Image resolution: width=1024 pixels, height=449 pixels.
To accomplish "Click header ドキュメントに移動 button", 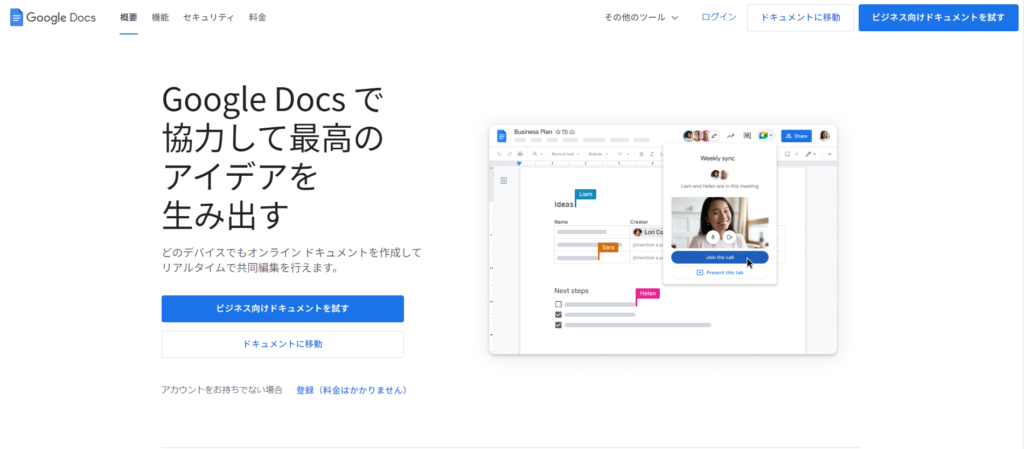I will pyautogui.click(x=801, y=18).
